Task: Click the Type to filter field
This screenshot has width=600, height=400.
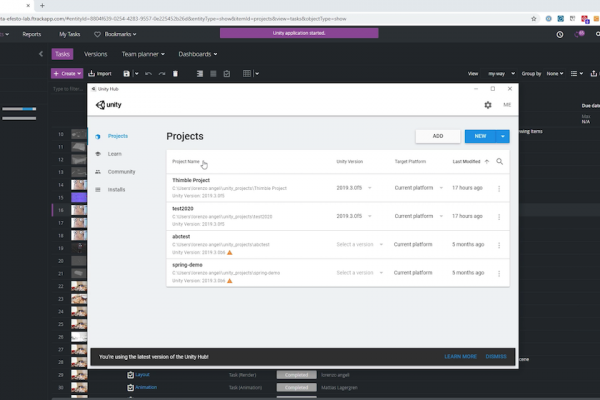Action: tap(68, 89)
